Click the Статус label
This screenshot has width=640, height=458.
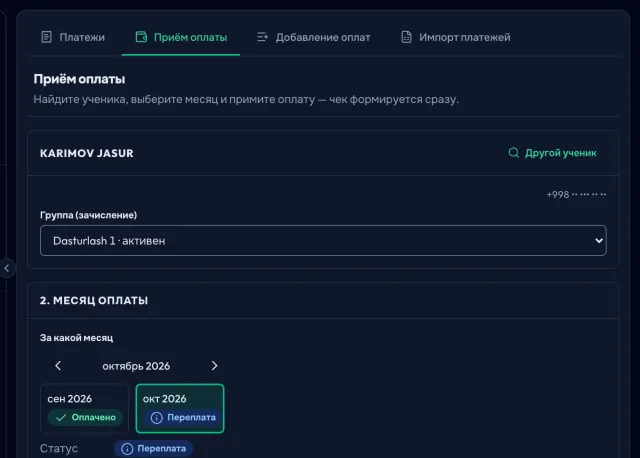(59, 448)
